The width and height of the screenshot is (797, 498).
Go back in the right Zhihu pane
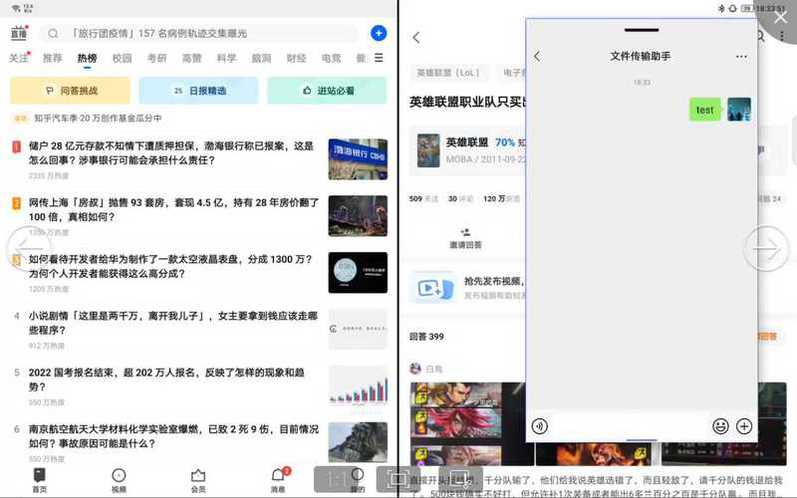pyautogui.click(x=417, y=37)
